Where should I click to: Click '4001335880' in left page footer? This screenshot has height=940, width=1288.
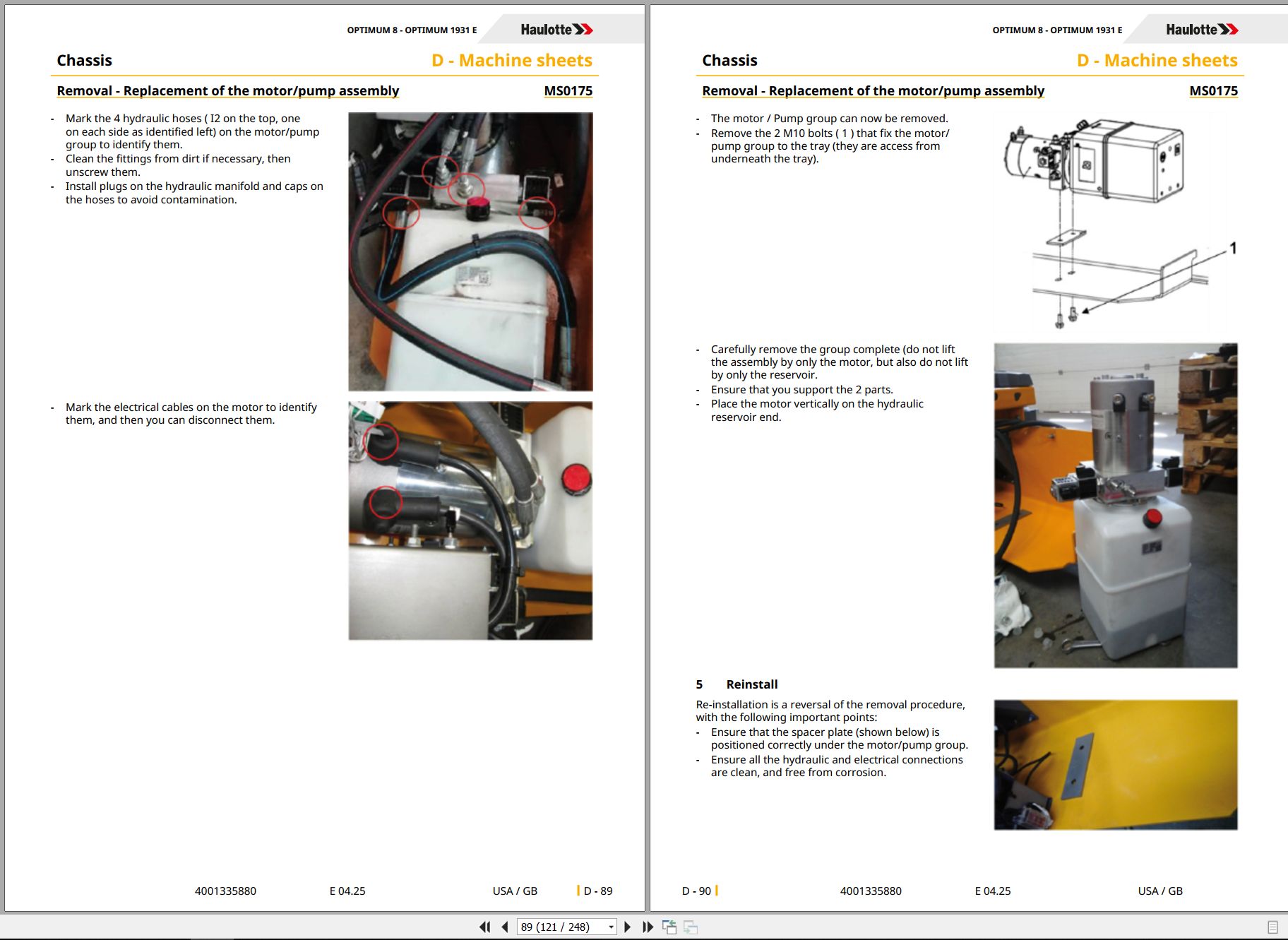tap(225, 891)
